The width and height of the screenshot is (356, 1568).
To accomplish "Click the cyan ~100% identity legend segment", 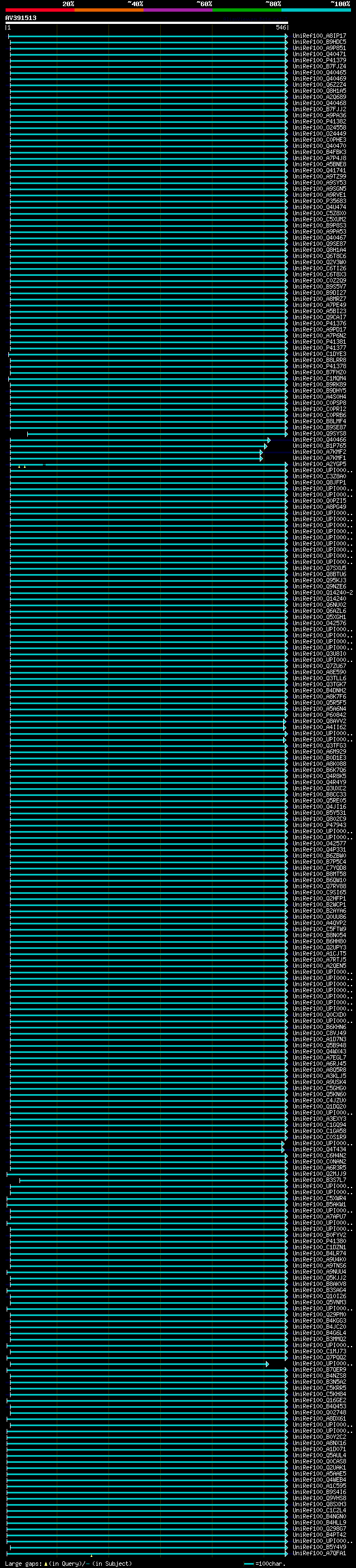I will pyautogui.click(x=316, y=10).
